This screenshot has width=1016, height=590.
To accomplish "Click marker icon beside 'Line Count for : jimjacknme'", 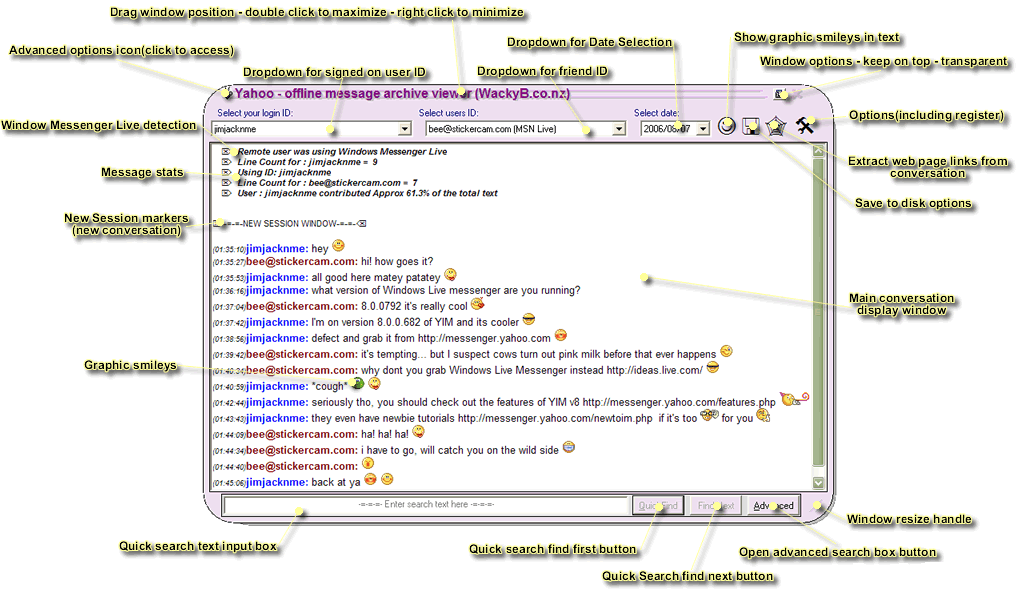I will point(226,162).
